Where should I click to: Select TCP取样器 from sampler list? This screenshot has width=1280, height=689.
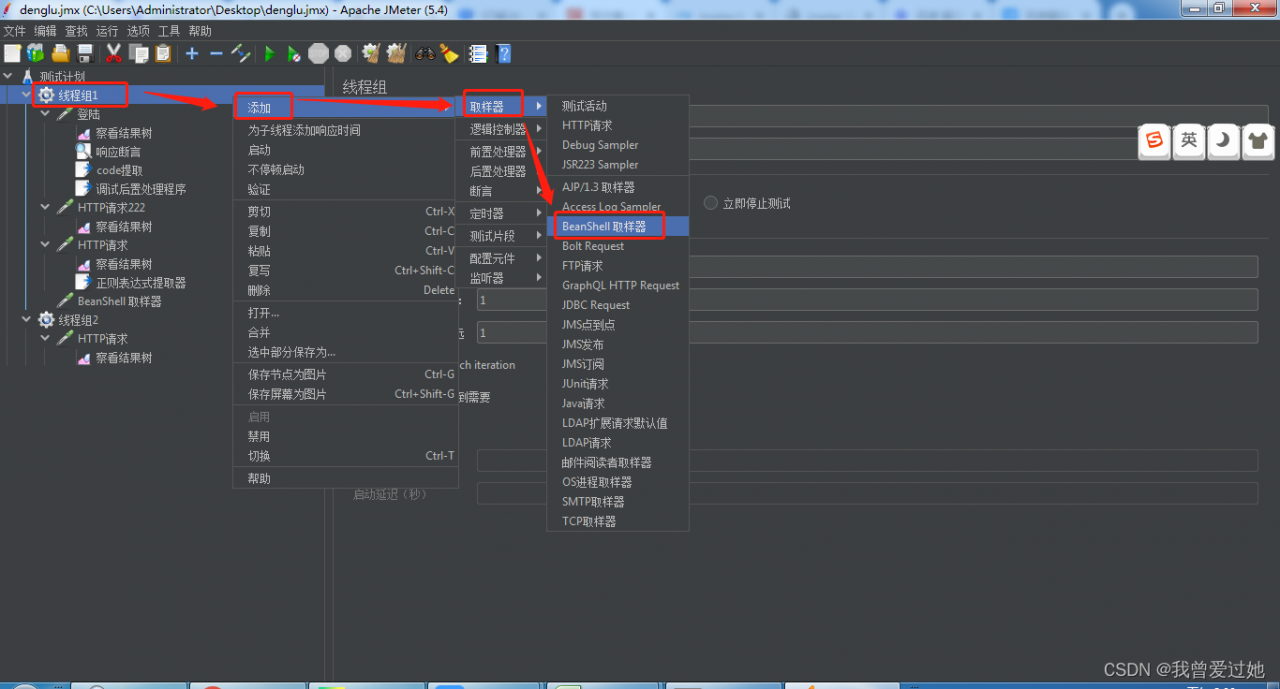click(x=618, y=521)
